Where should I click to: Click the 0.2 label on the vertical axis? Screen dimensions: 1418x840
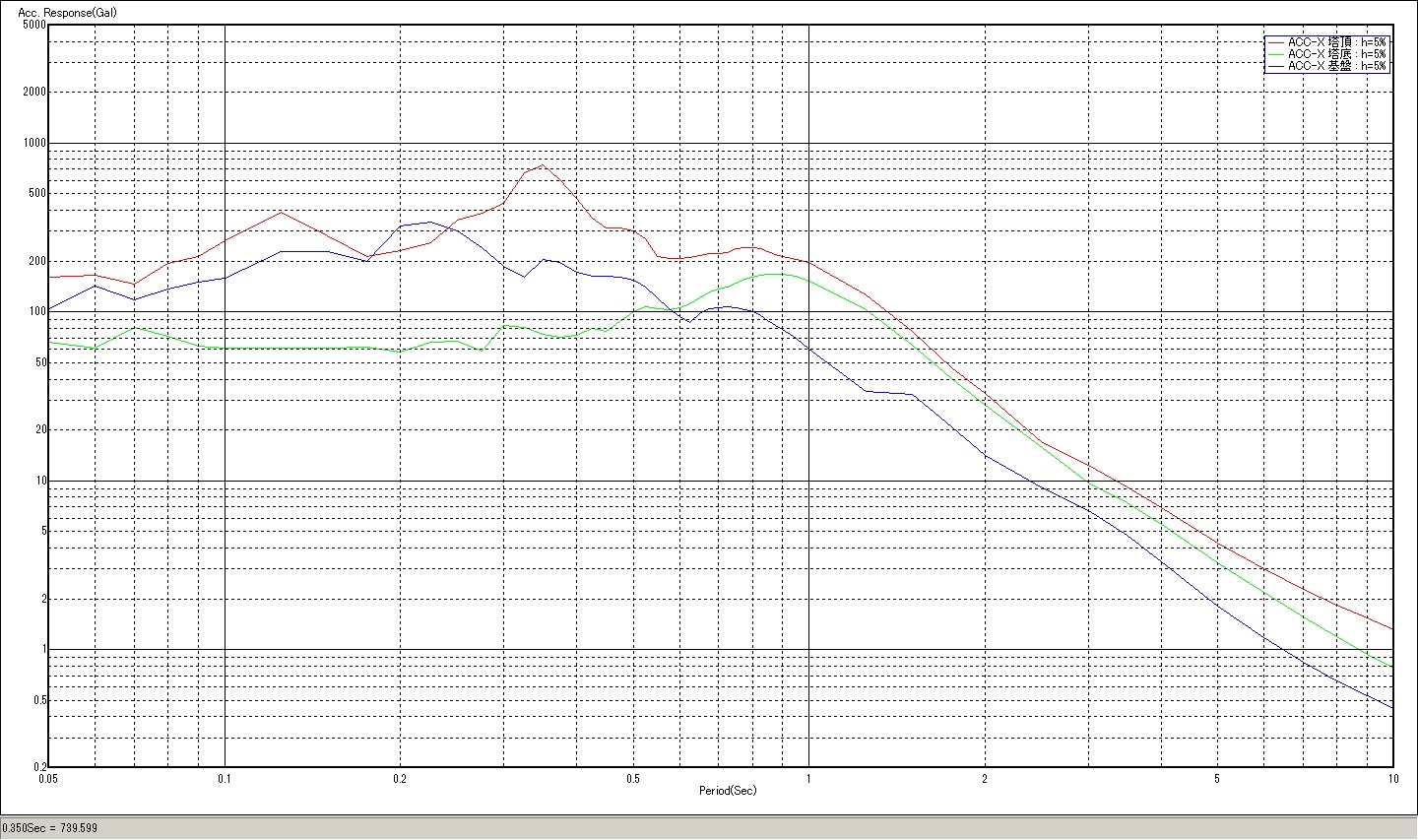coord(40,767)
